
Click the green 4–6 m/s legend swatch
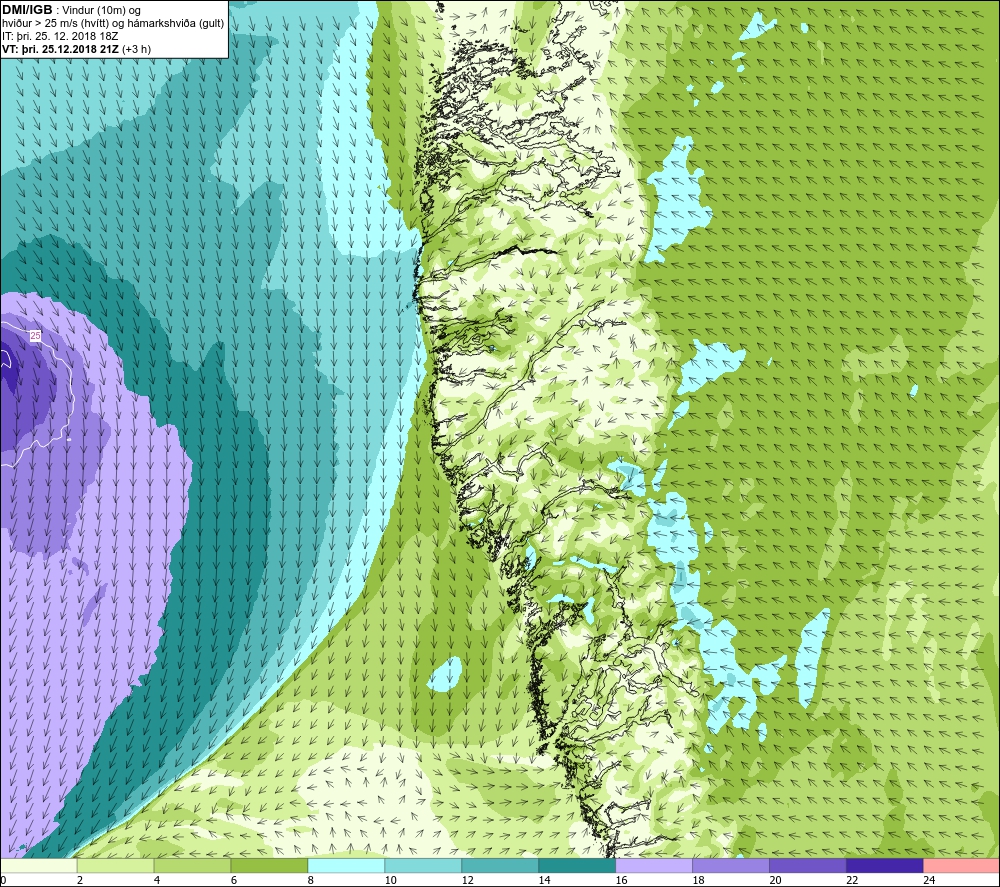point(193,866)
